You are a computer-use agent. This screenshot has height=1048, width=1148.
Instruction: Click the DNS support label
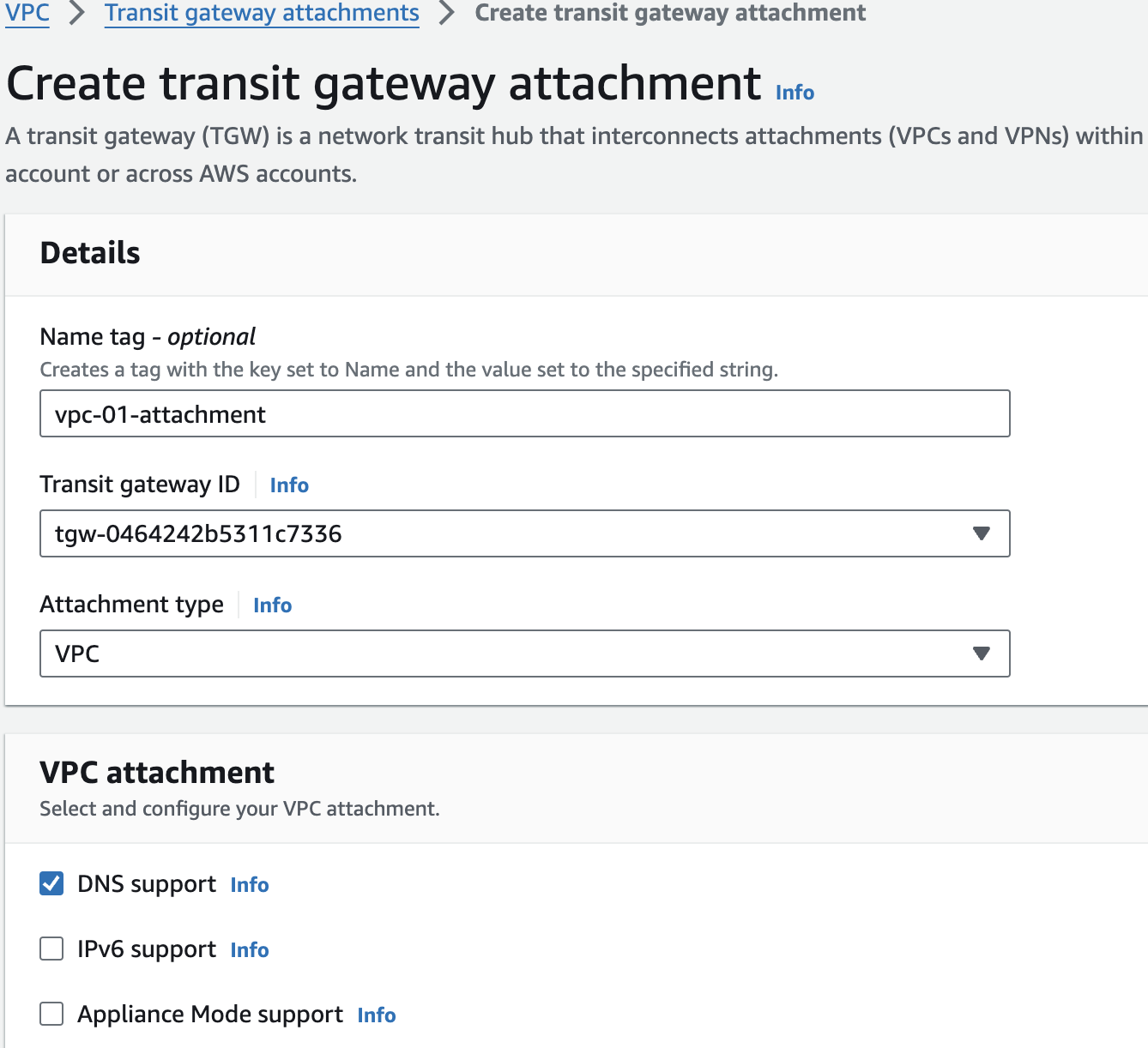click(x=147, y=884)
